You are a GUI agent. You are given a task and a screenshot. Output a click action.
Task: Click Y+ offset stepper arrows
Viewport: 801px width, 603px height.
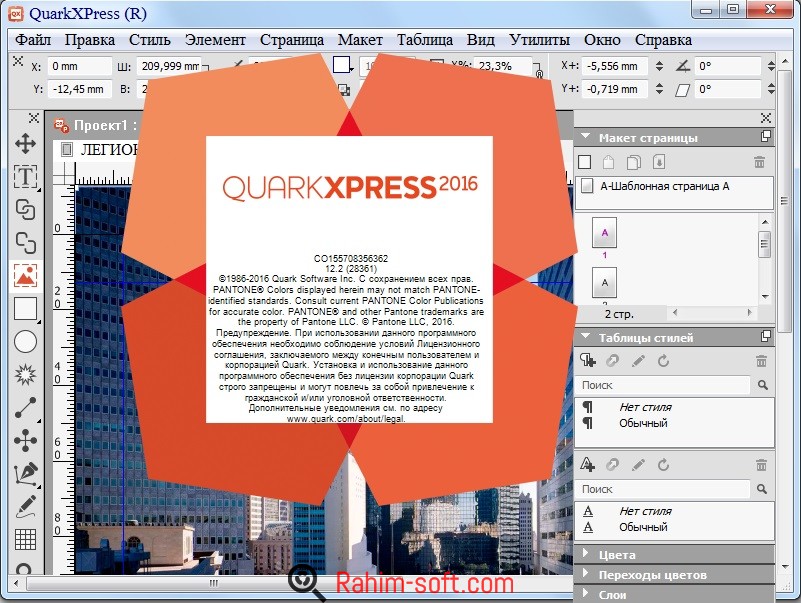click(x=659, y=89)
